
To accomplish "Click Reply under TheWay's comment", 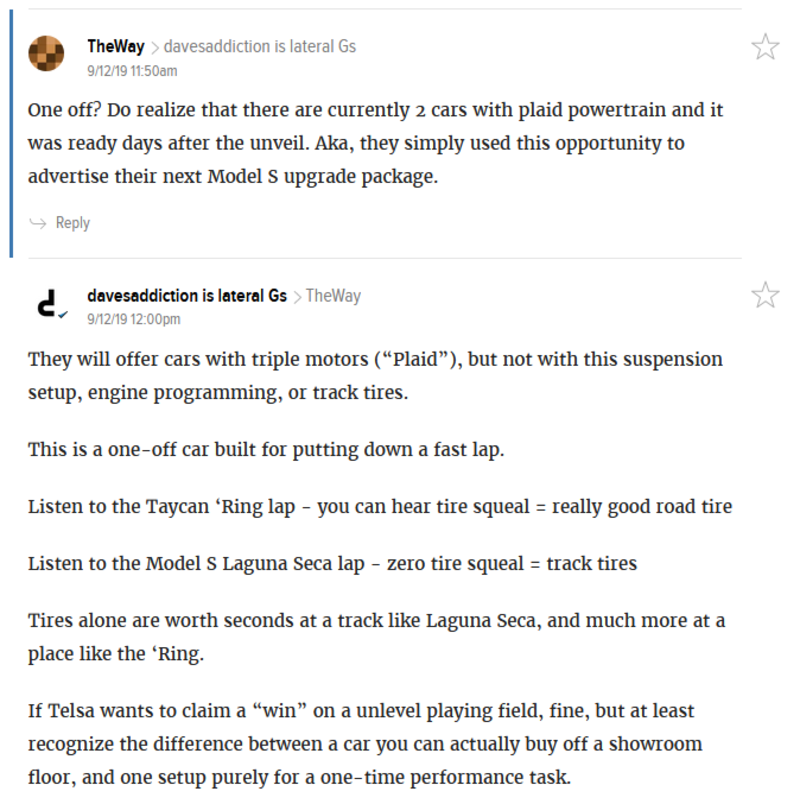I will 72,223.
